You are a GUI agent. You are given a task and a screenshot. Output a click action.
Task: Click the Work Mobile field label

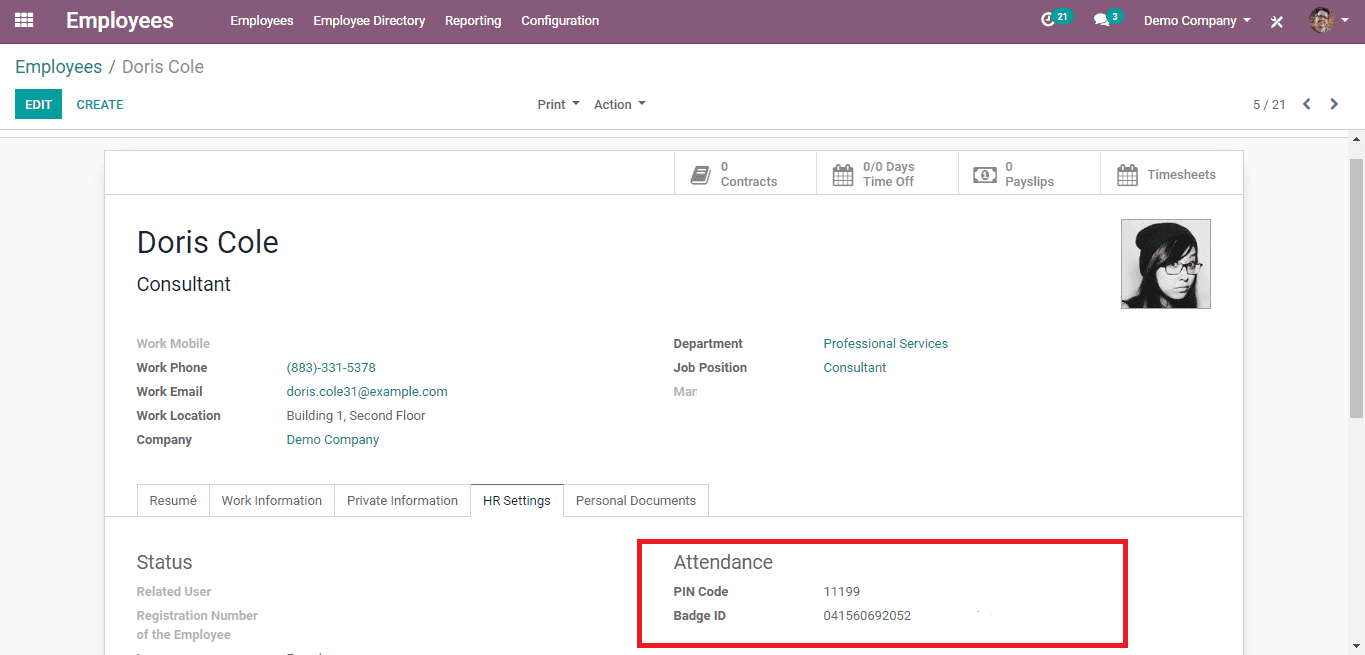[x=173, y=344]
